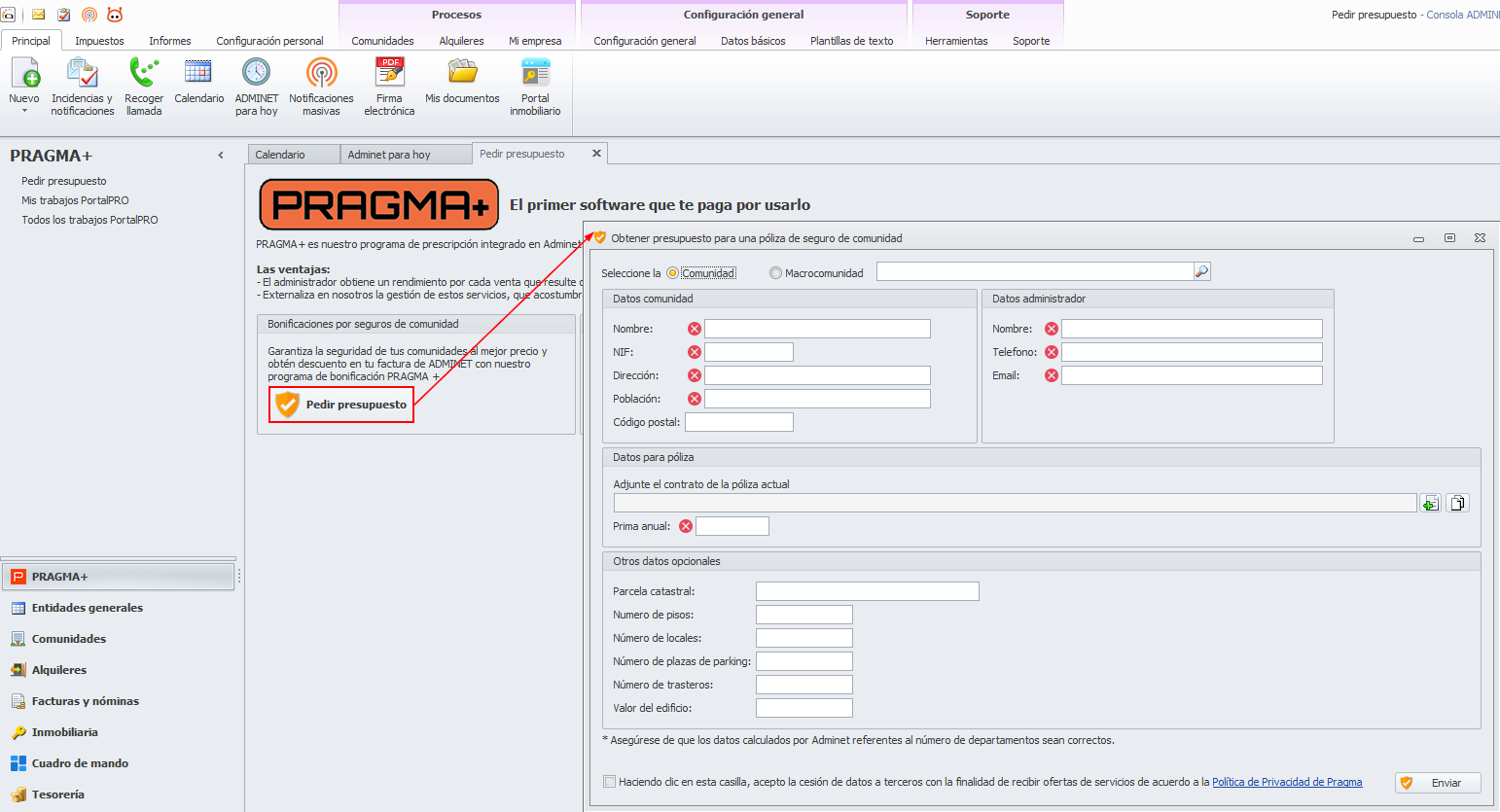Click the NIF input field
This screenshot has height=812, width=1500.
coord(749,352)
